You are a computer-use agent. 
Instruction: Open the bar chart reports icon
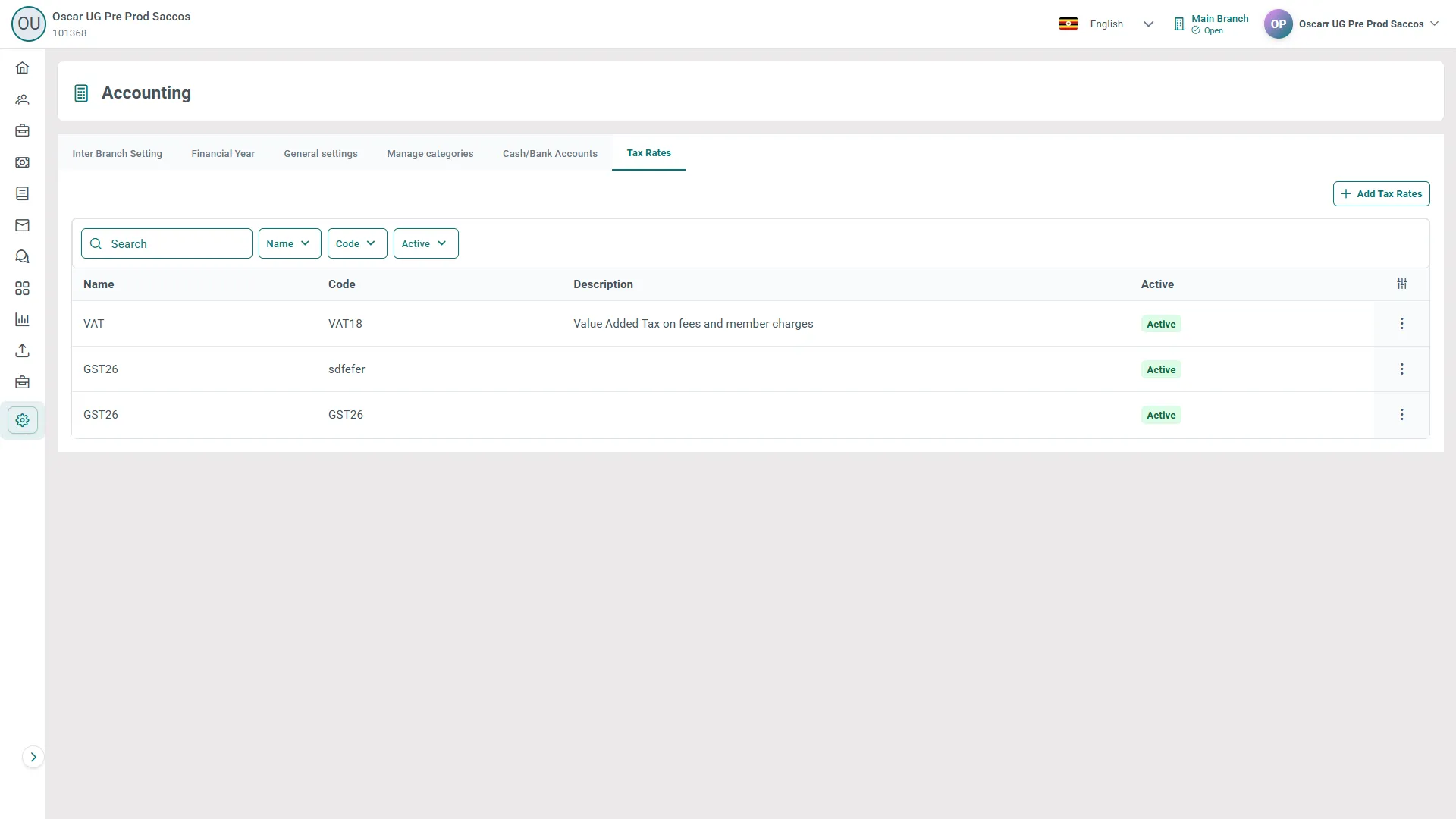22,319
